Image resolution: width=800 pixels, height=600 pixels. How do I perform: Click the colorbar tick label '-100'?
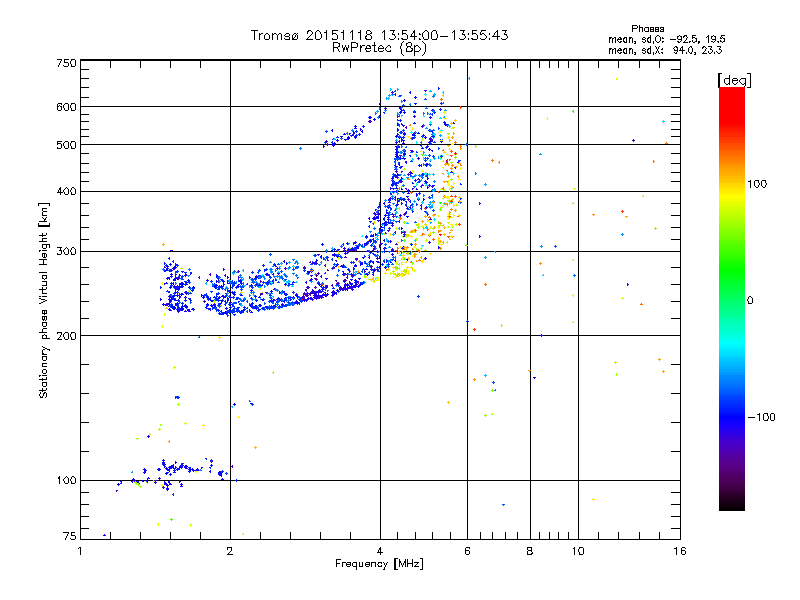pyautogui.click(x=761, y=417)
